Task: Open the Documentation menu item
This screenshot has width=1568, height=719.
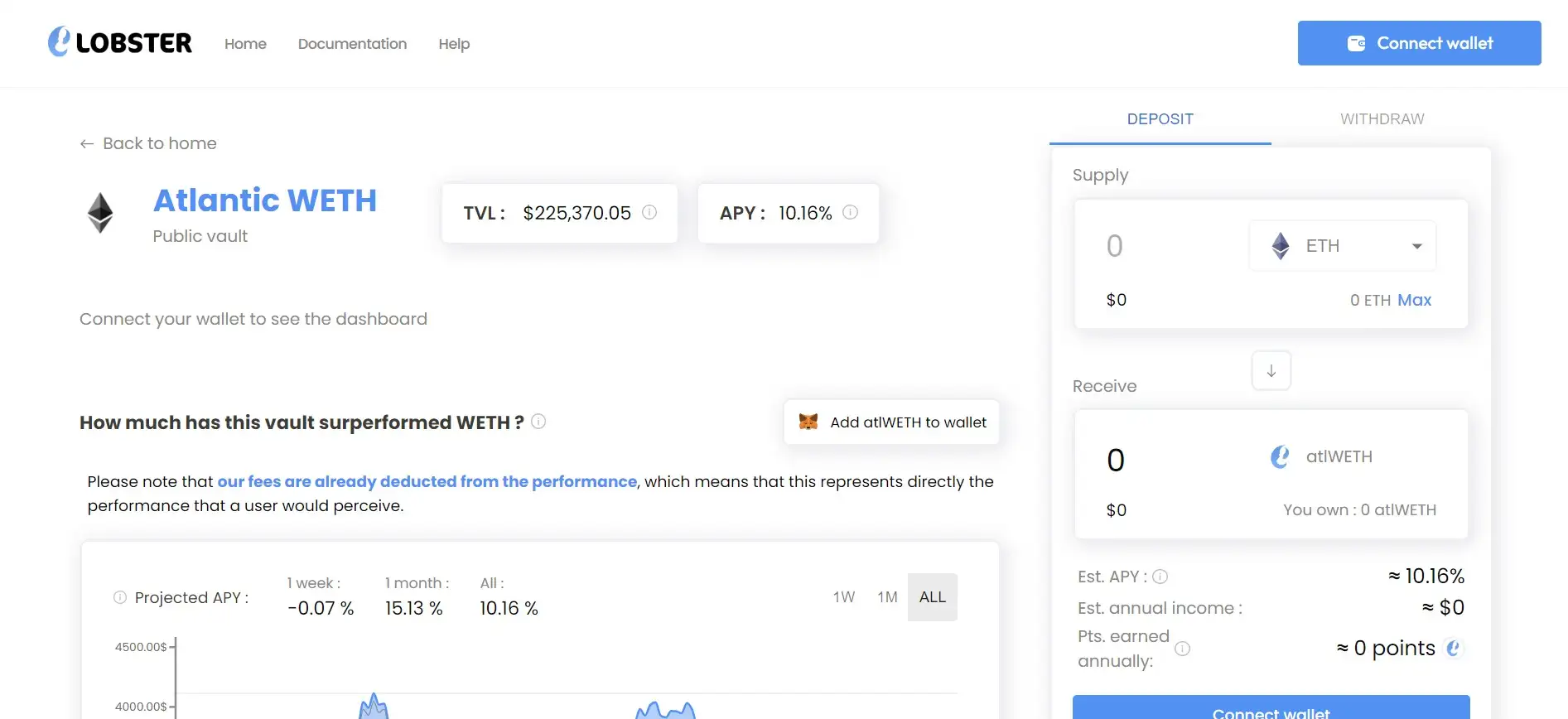Action: coord(352,44)
